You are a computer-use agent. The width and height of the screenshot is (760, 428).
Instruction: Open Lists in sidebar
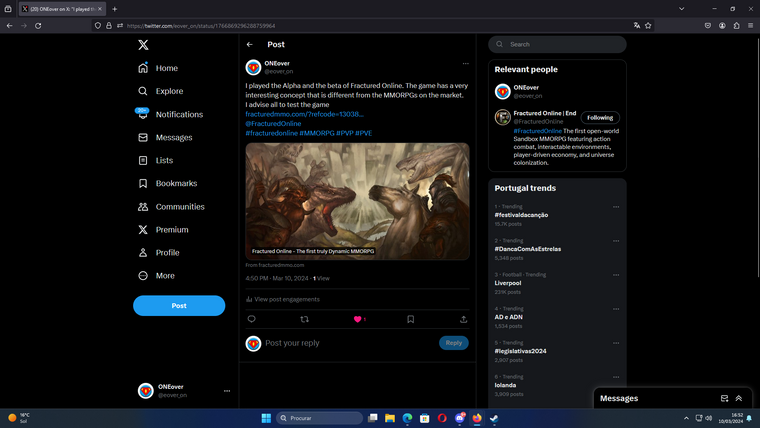155,160
